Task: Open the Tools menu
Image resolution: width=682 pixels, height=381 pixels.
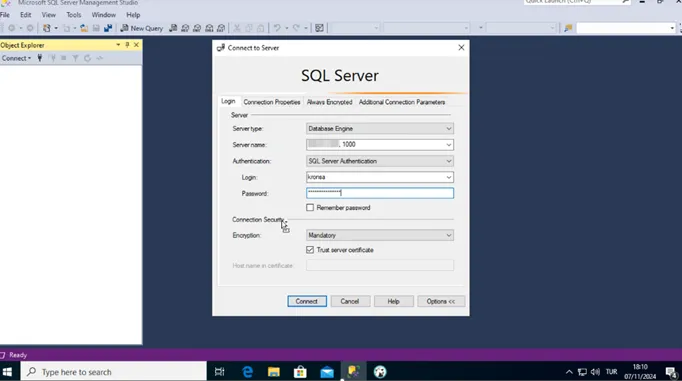Action: point(74,15)
